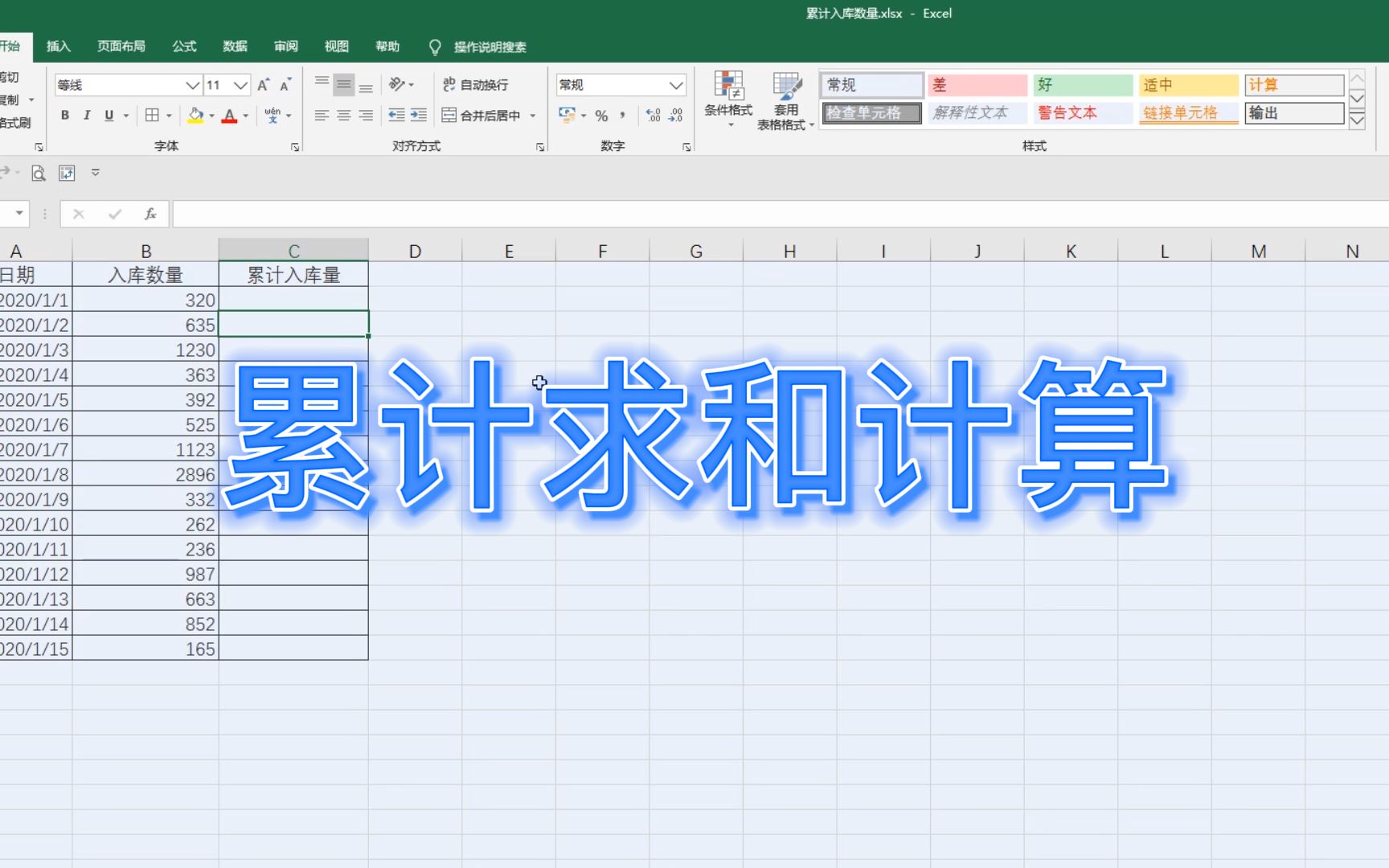The width and height of the screenshot is (1389, 868).
Task: Open 套用表格格式 table format
Action: click(x=786, y=100)
